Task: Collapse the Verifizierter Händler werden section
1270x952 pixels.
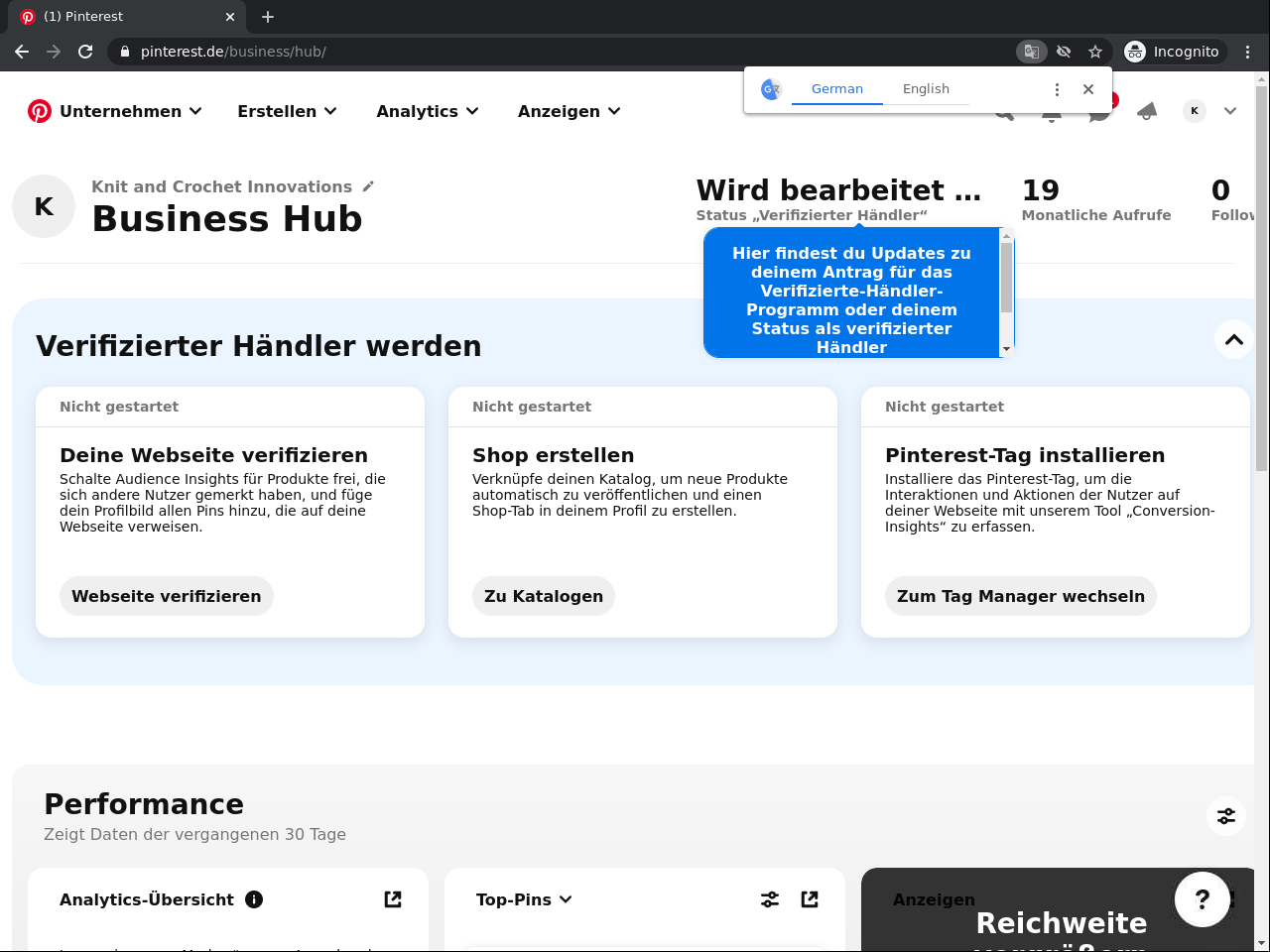Action: [1234, 339]
